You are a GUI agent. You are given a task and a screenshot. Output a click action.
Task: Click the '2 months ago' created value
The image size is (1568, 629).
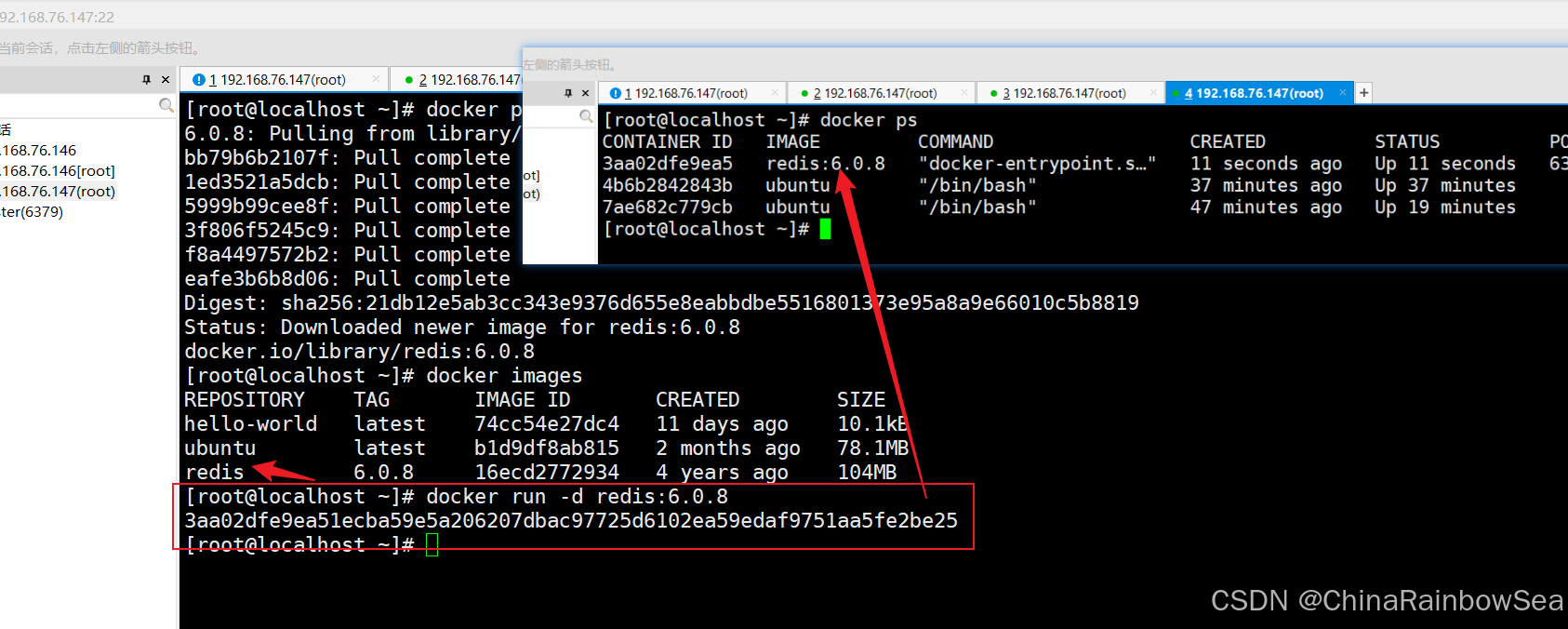pyautogui.click(x=728, y=448)
